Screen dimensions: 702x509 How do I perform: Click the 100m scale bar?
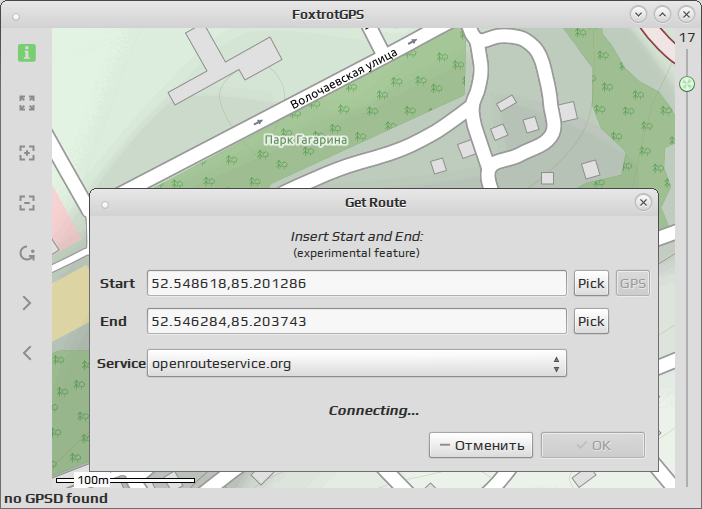coord(125,480)
